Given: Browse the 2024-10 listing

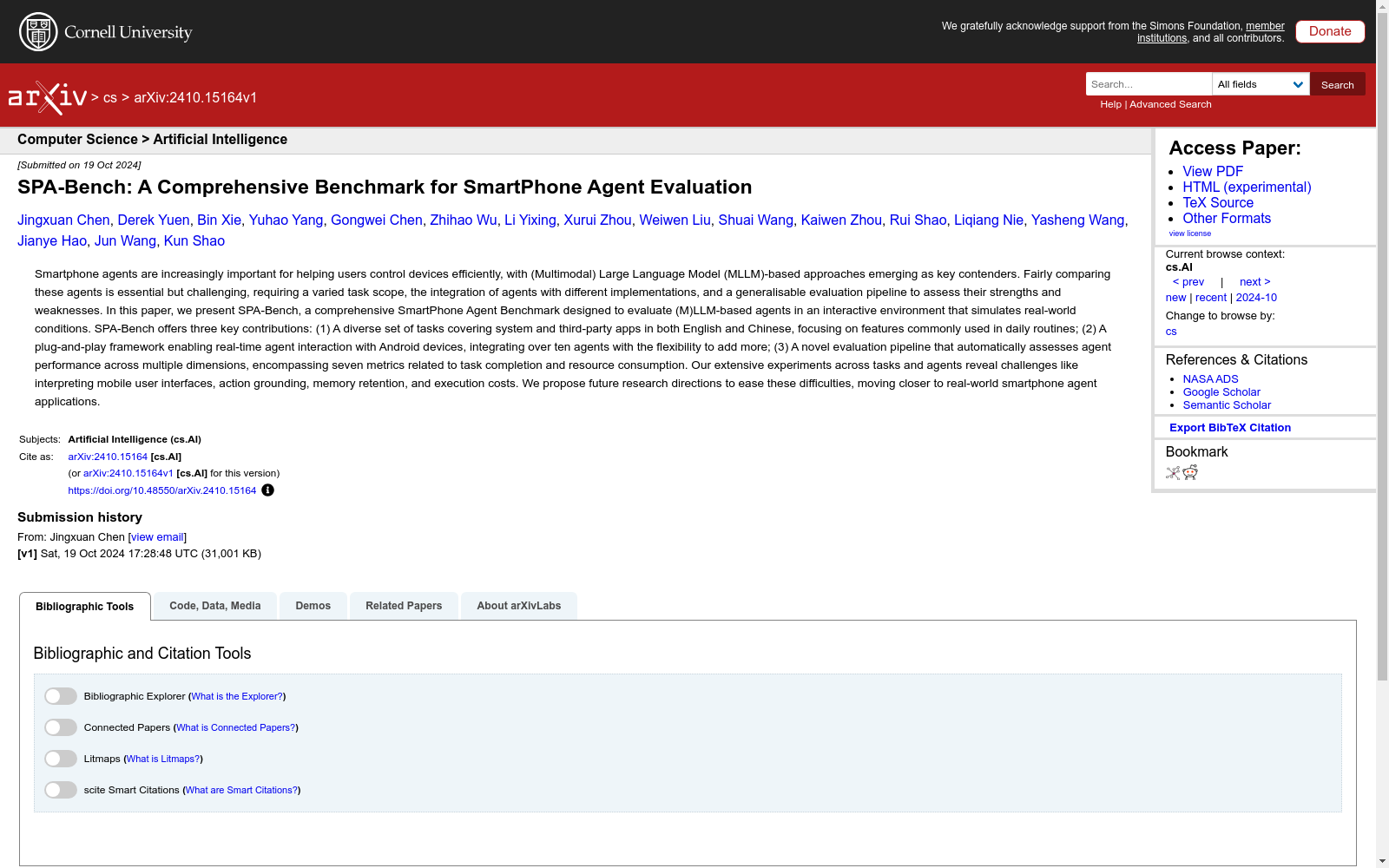Looking at the screenshot, I should (x=1256, y=298).
